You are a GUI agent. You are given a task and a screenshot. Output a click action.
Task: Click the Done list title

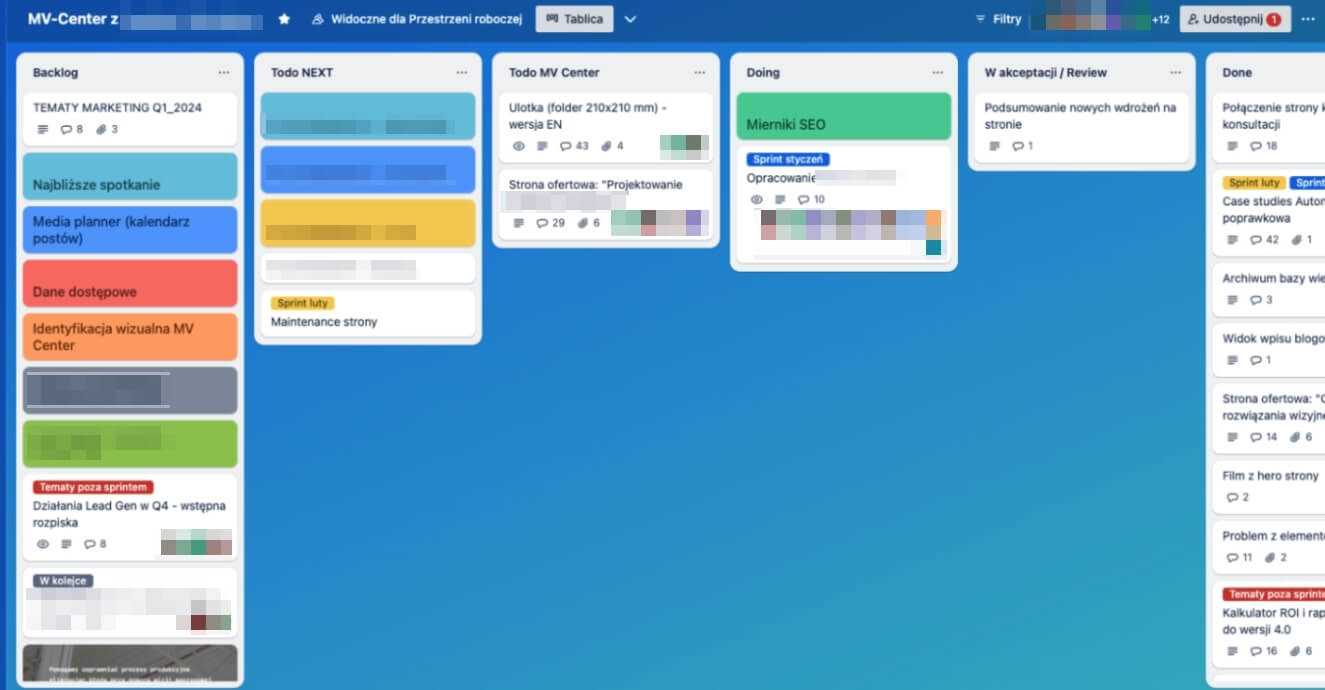(1237, 73)
